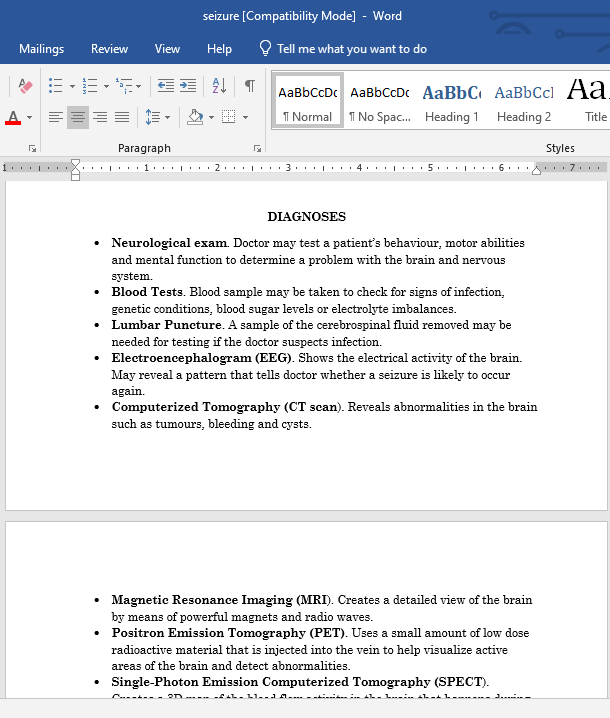Screen dimensions: 610x718
Task: Open the Review tab
Action: pos(109,49)
